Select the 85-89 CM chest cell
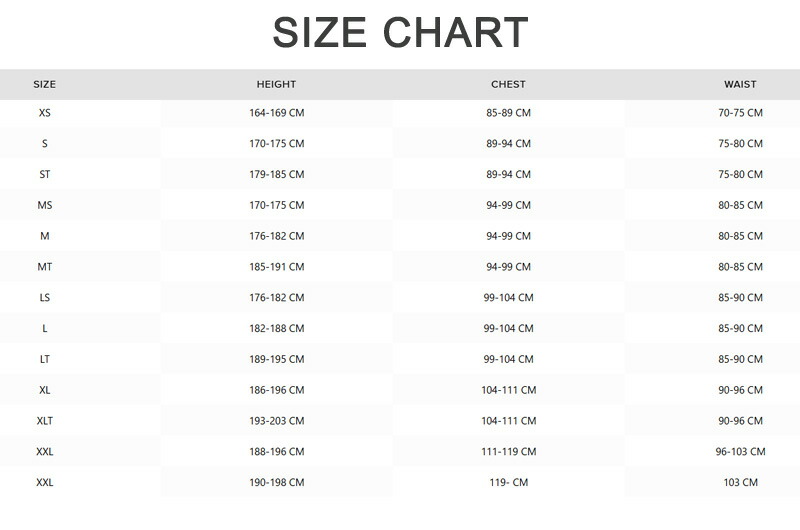The image size is (800, 530). (x=508, y=113)
